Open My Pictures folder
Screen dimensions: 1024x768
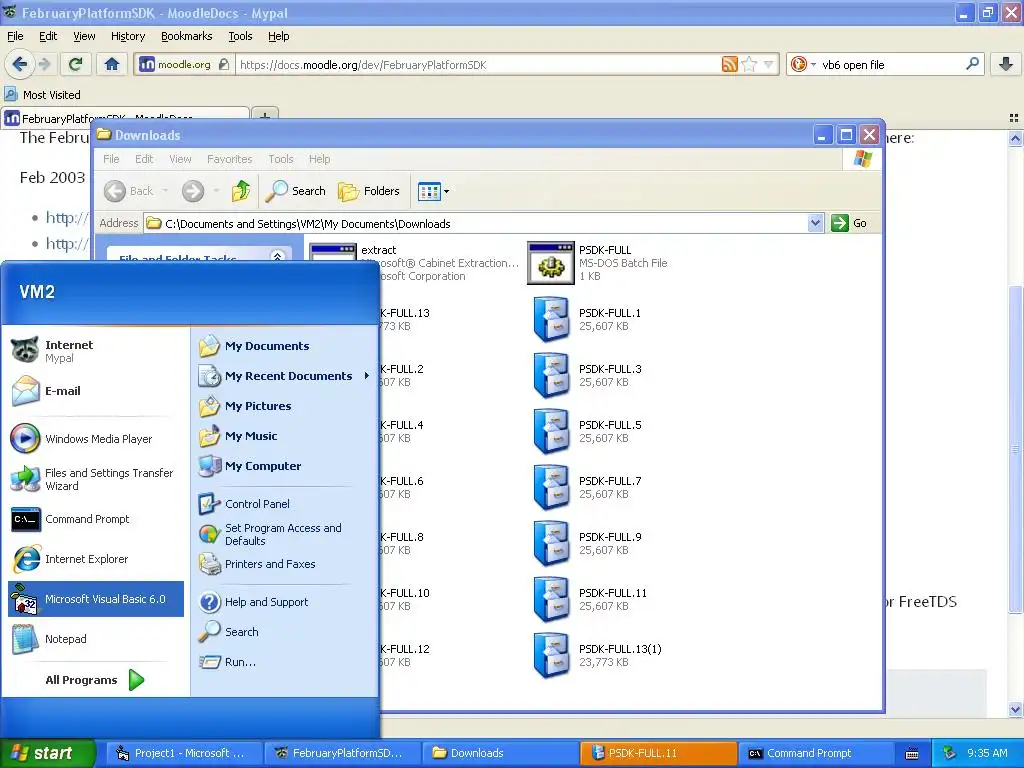tap(285, 406)
